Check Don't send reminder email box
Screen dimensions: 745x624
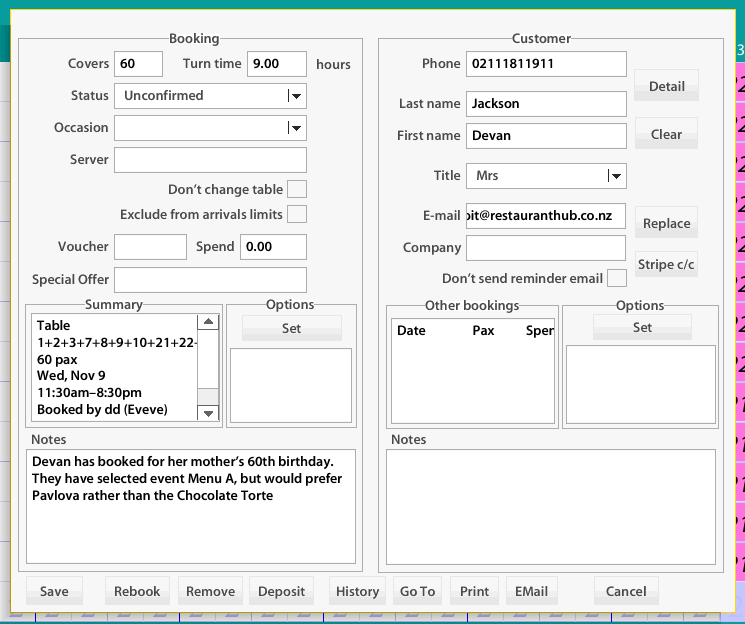(x=617, y=278)
